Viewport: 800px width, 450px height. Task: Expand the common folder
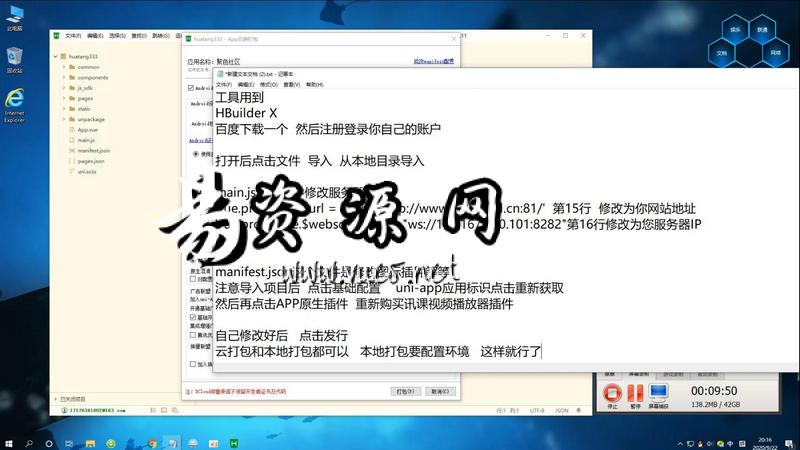[x=64, y=67]
